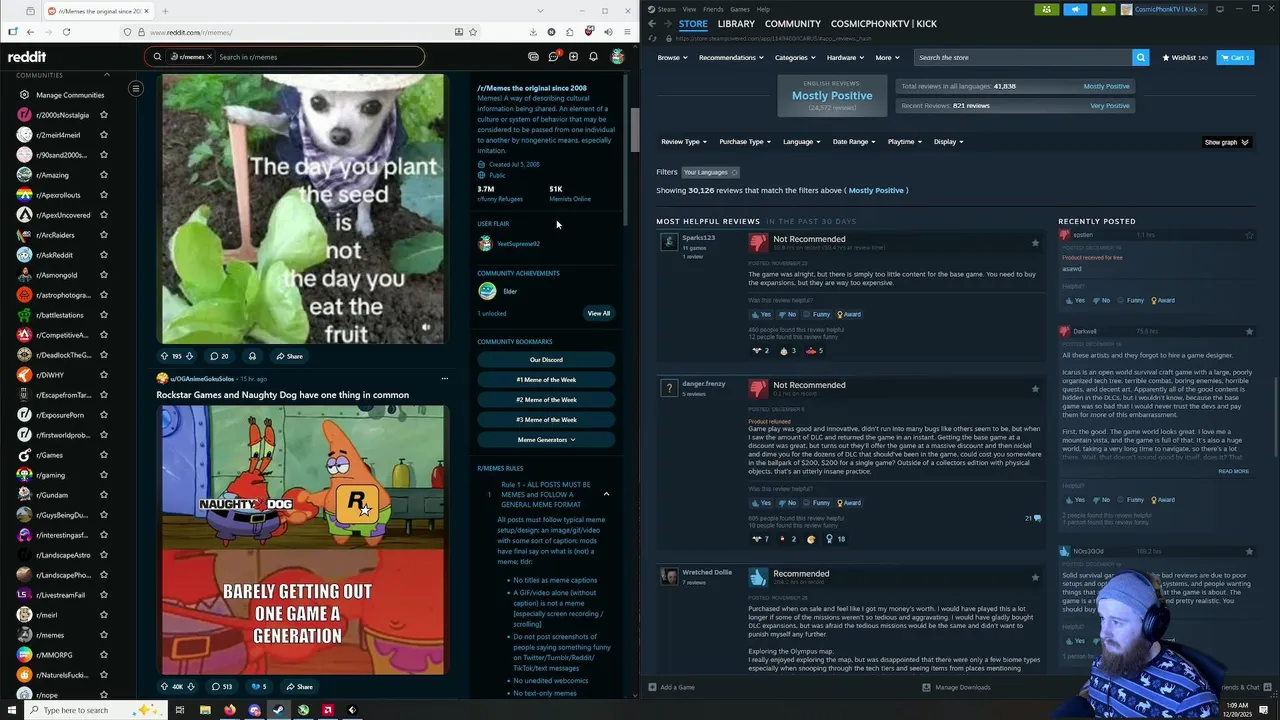The width and height of the screenshot is (1280, 720).
Task: Give an award on the seed post
Action: point(252,356)
